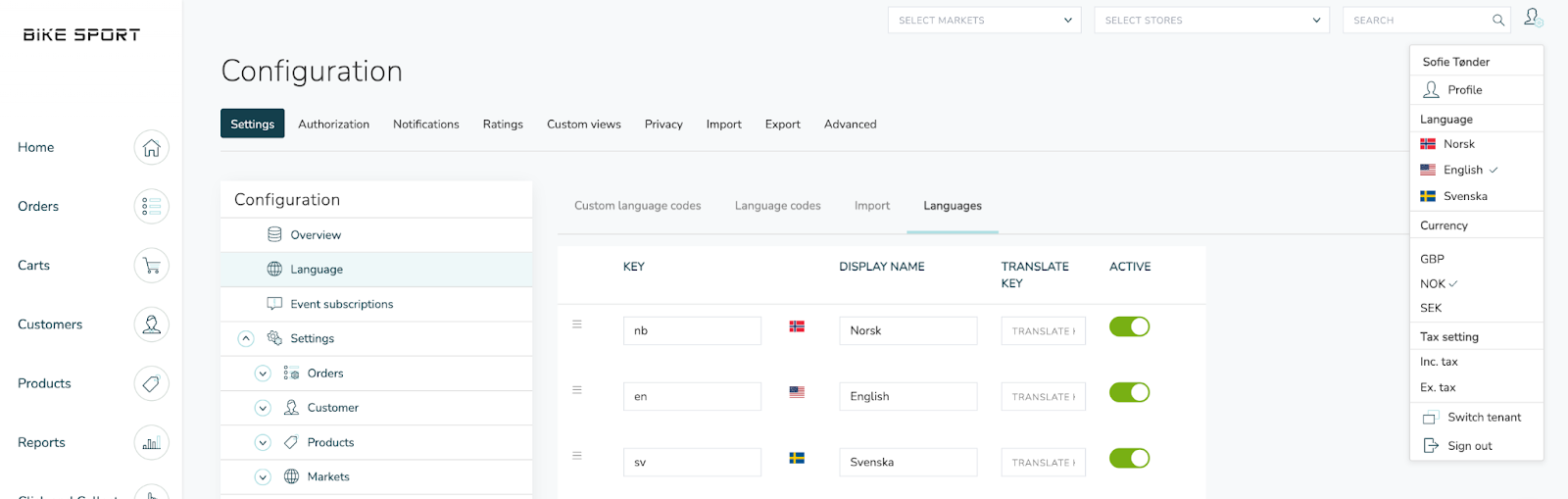The image size is (1568, 499).
Task: Click the Profile person icon in user menu
Action: pyautogui.click(x=1431, y=89)
